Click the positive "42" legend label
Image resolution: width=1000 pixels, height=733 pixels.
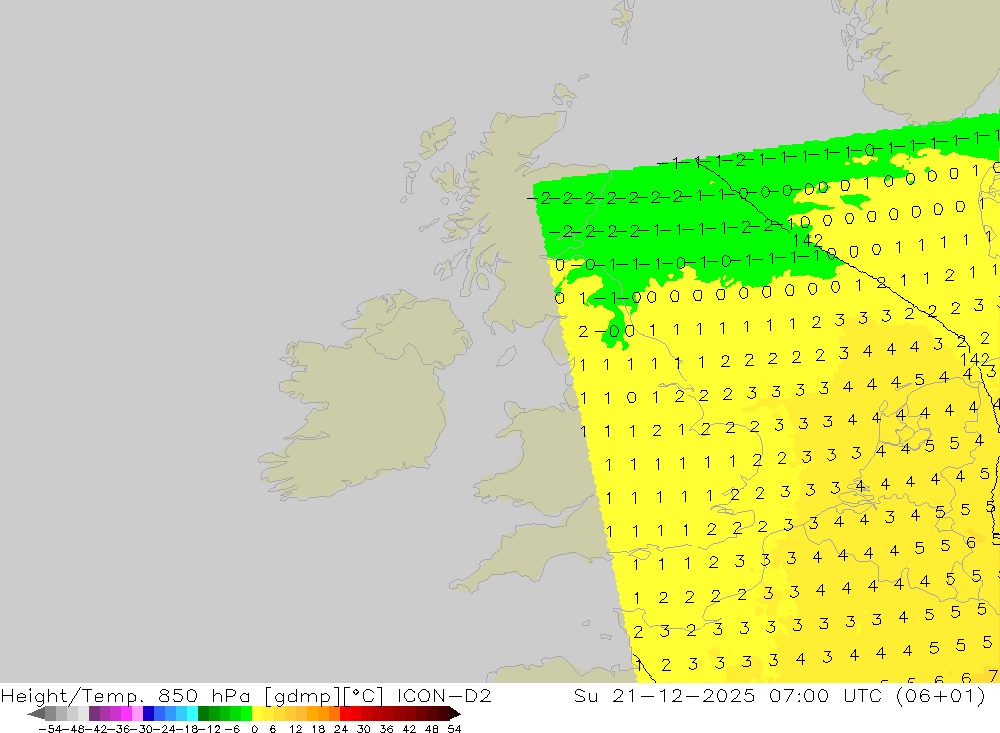click(409, 729)
